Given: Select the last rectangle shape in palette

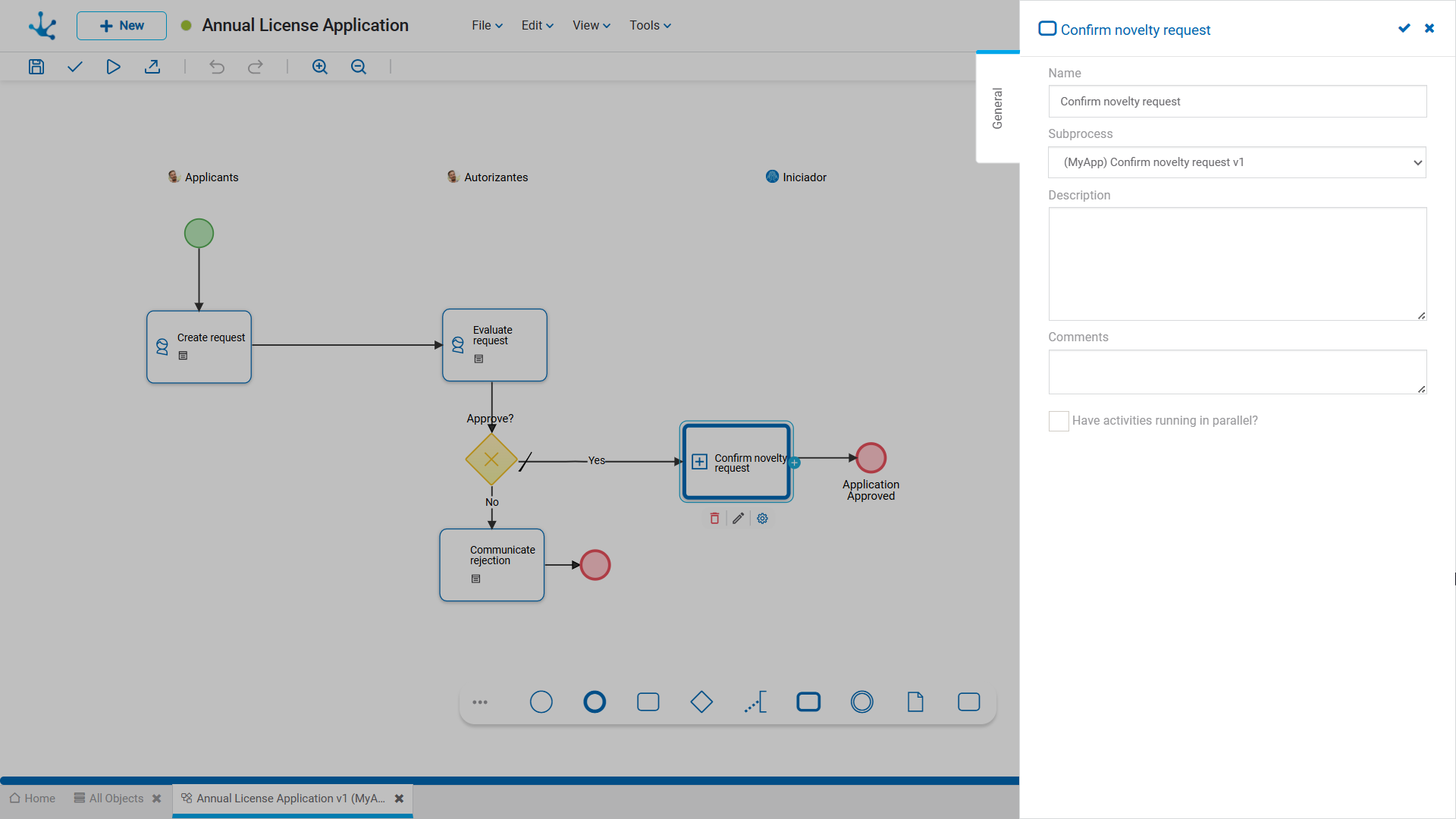Looking at the screenshot, I should [969, 702].
